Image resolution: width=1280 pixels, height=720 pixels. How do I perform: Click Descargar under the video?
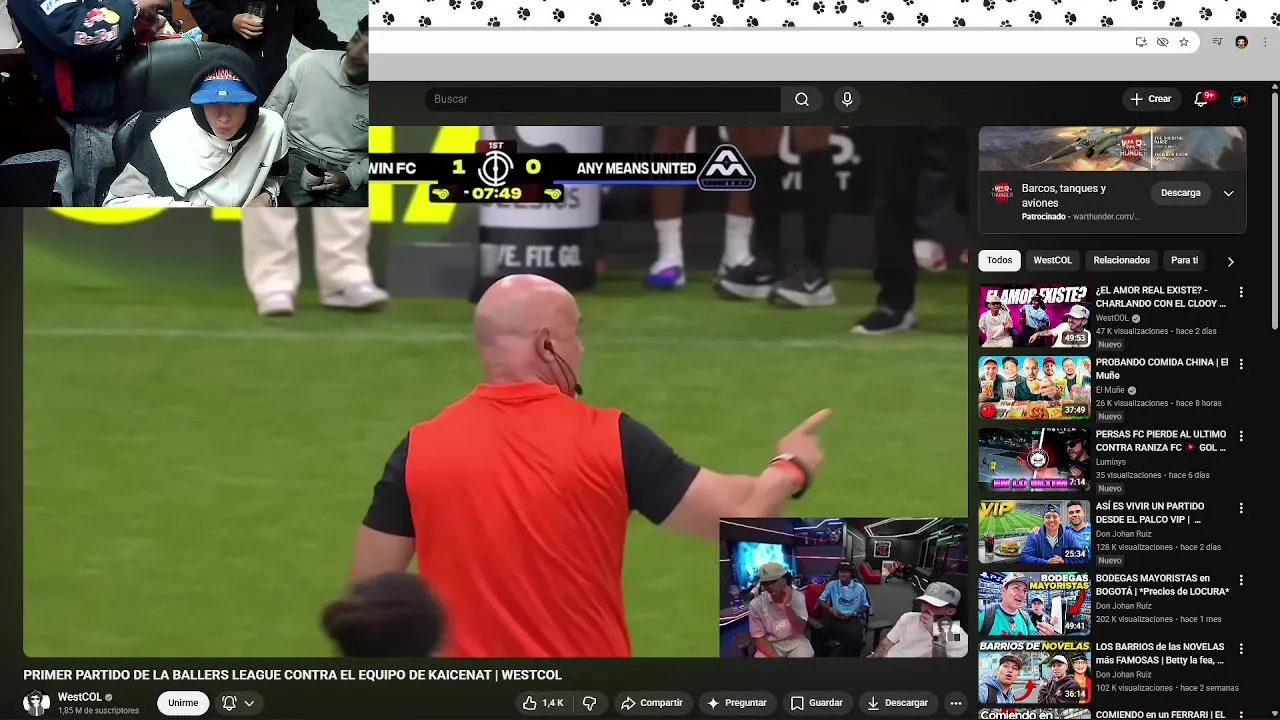pos(897,703)
